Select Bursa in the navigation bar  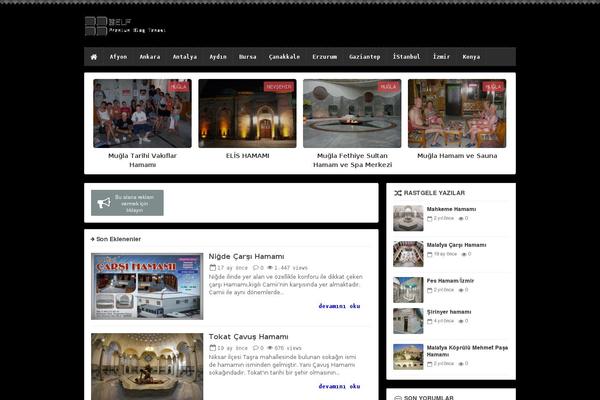click(248, 57)
